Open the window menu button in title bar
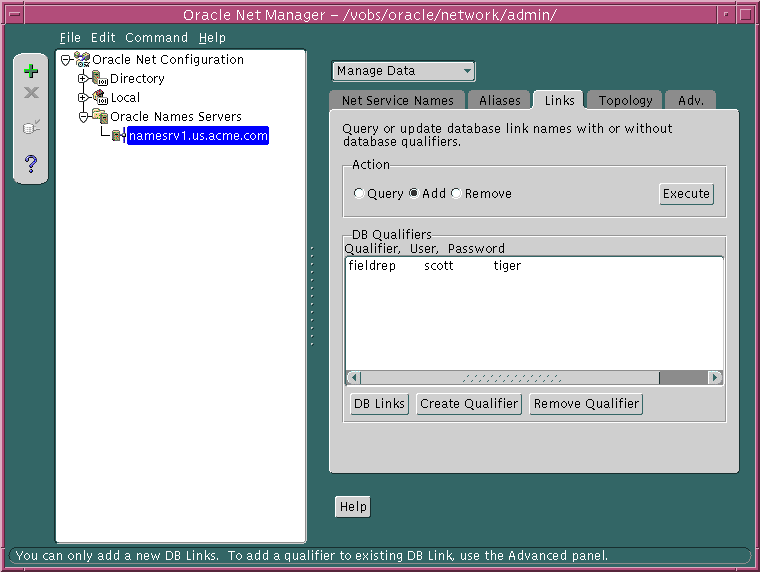Screen dimensions: 760x572 pyautogui.click(x=15, y=15)
